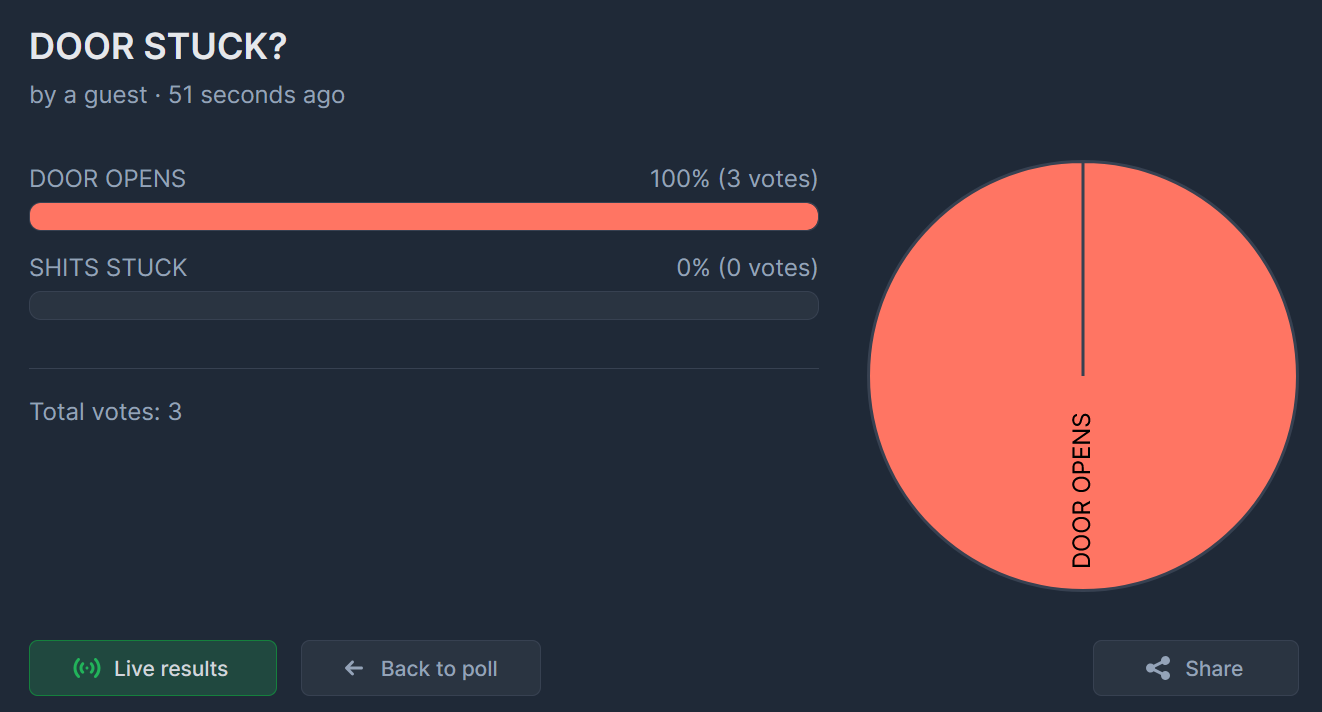Click the DOOR OPENS progress bar
The image size is (1322, 712).
[424, 217]
